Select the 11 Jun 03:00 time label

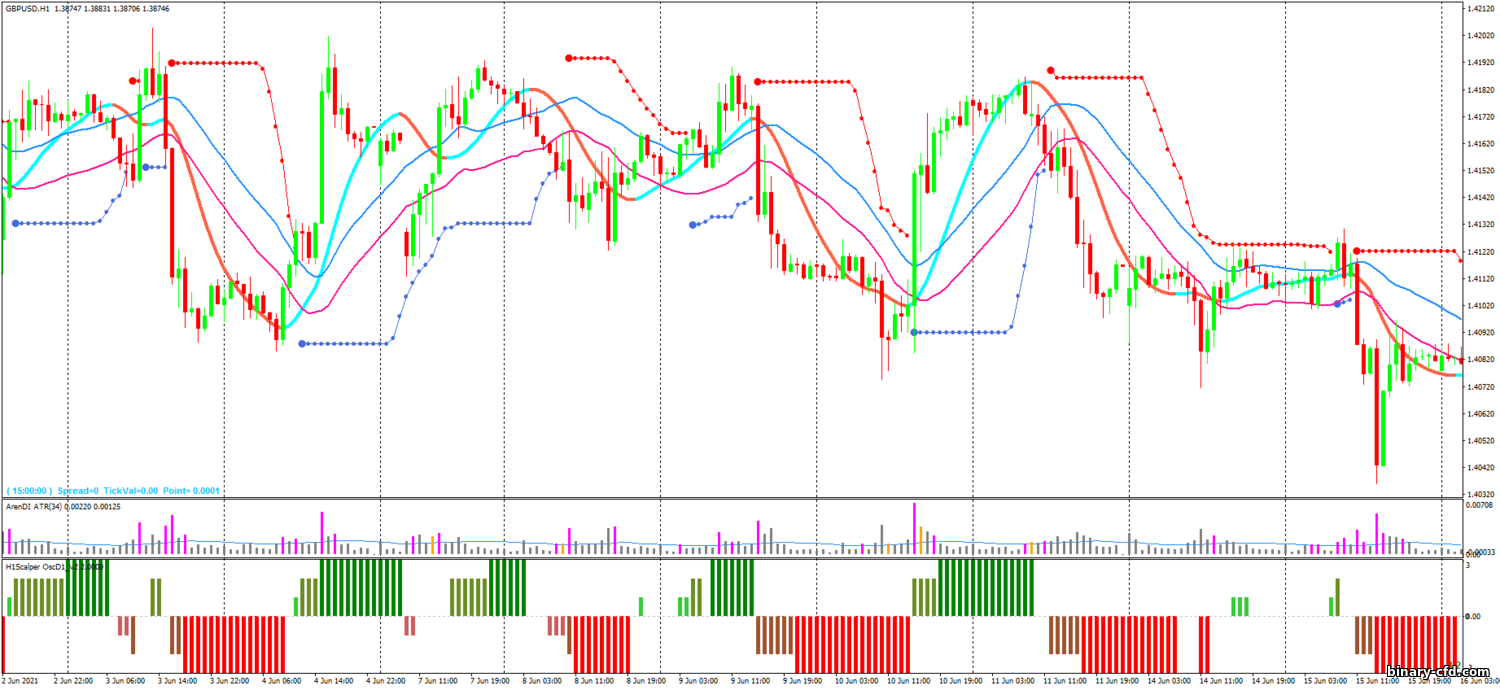point(1012,681)
